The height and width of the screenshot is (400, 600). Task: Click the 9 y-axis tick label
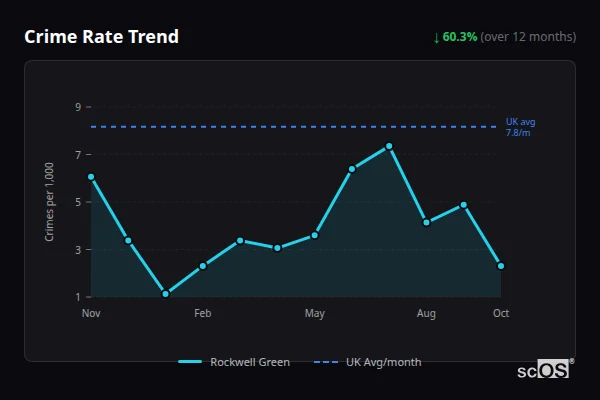coord(78,107)
